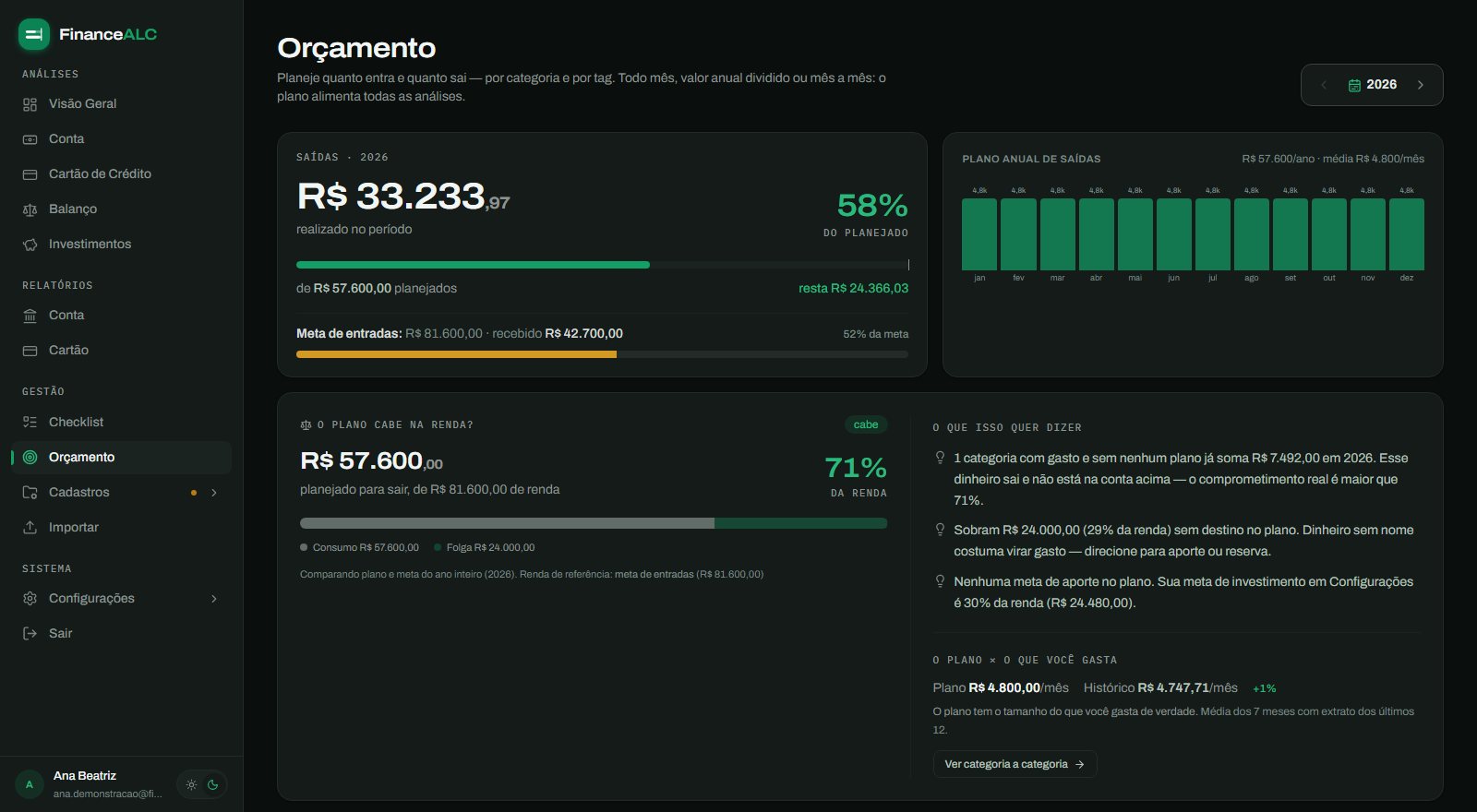Click the green saídas progress bar
The image size is (1477, 812).
[x=473, y=265]
